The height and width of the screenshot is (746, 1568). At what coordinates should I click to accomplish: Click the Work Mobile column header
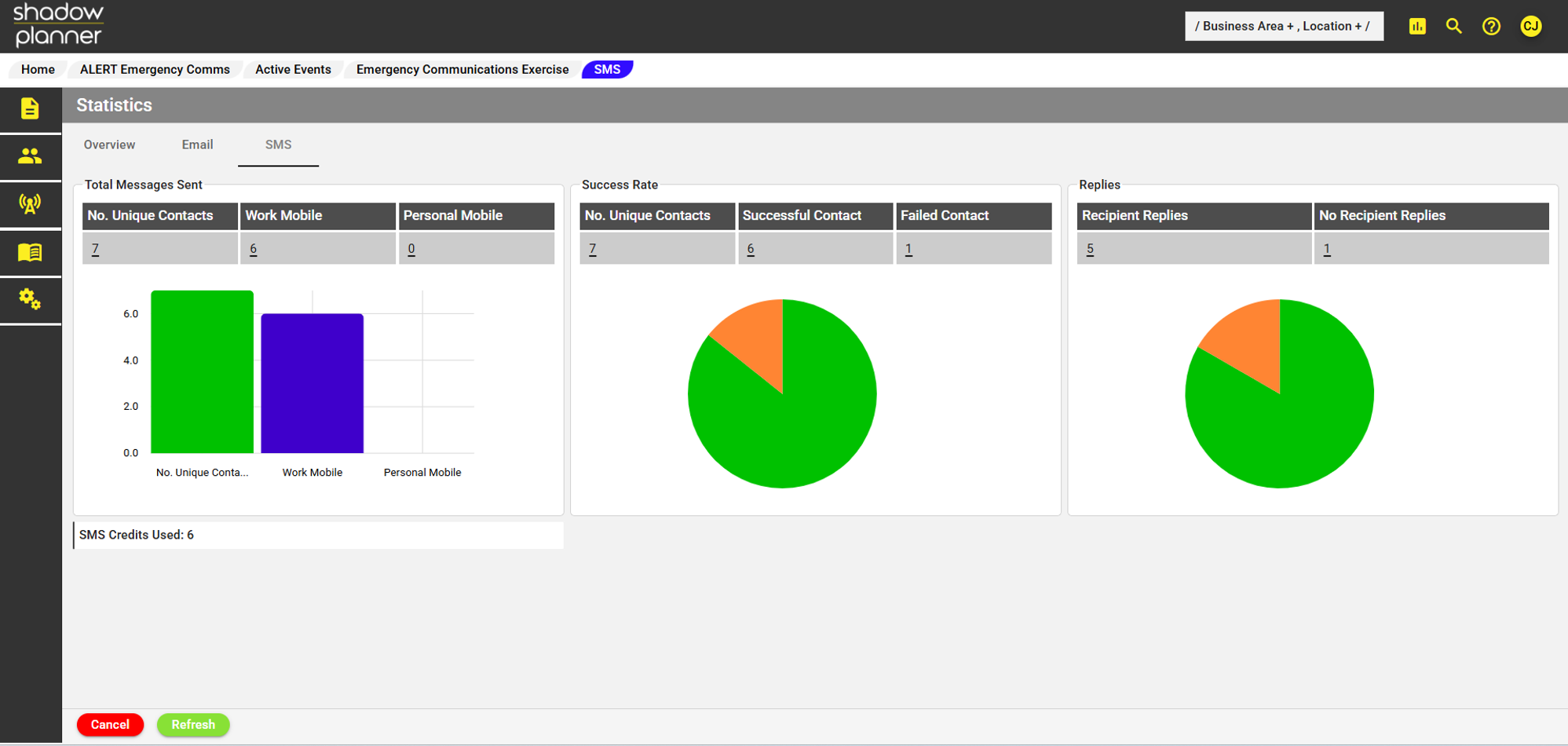click(317, 216)
